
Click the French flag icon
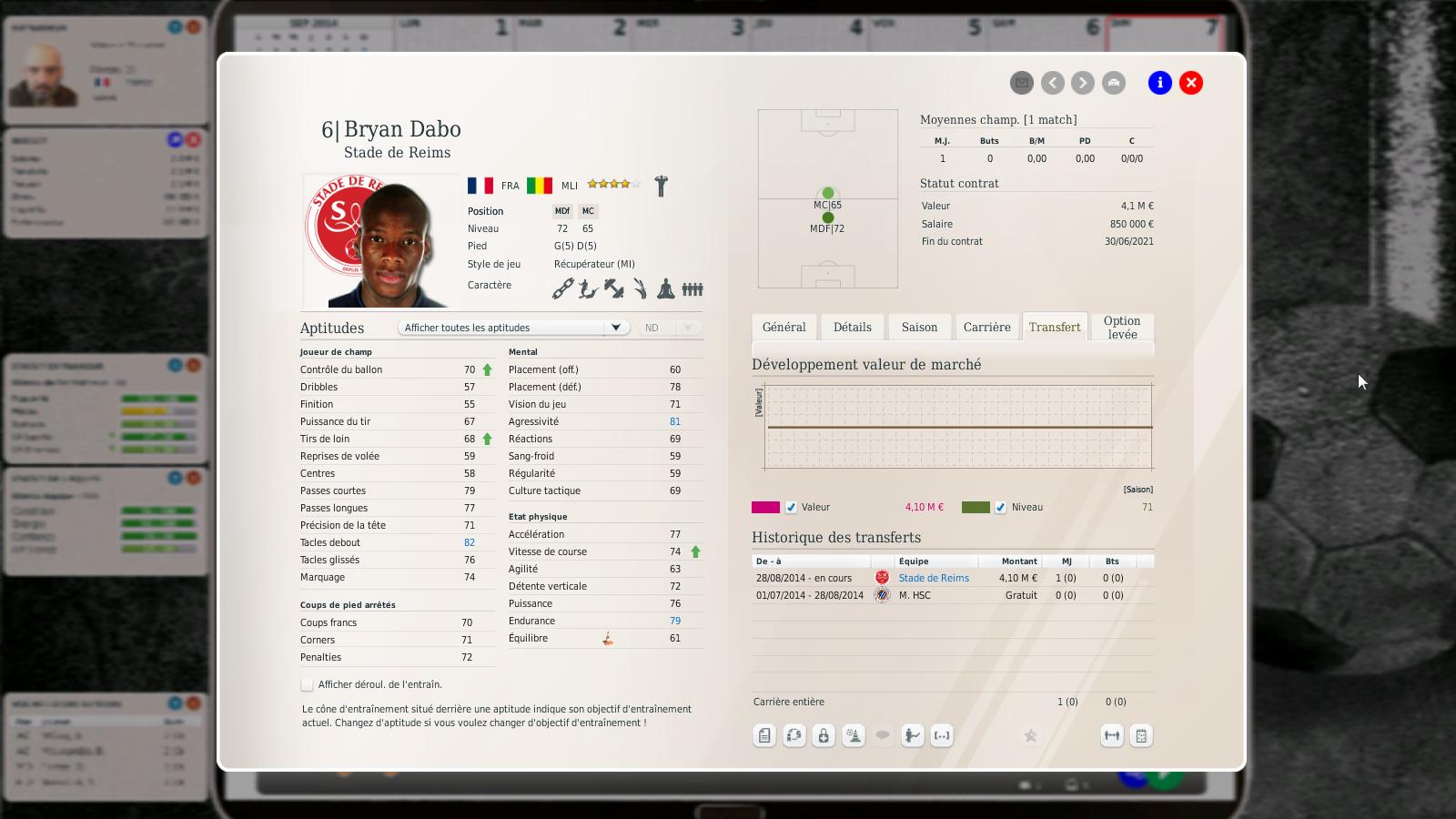[480, 186]
